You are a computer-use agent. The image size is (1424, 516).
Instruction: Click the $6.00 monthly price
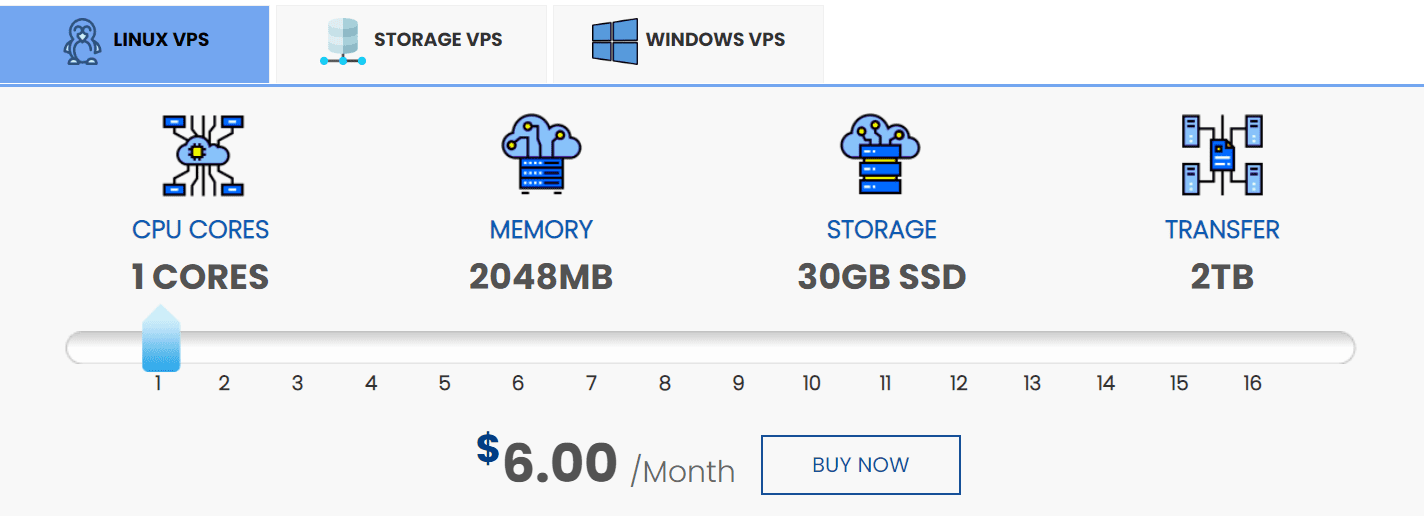560,464
